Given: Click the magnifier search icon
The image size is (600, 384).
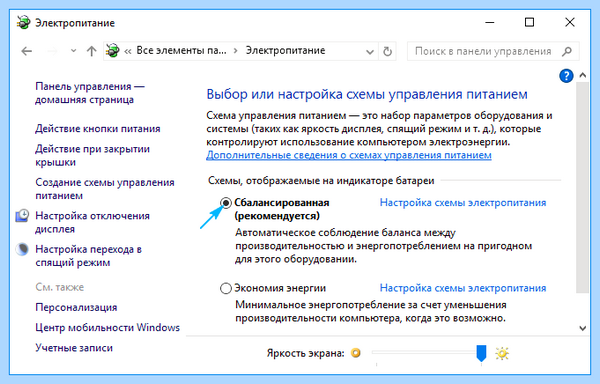Looking at the screenshot, I should click(567, 51).
